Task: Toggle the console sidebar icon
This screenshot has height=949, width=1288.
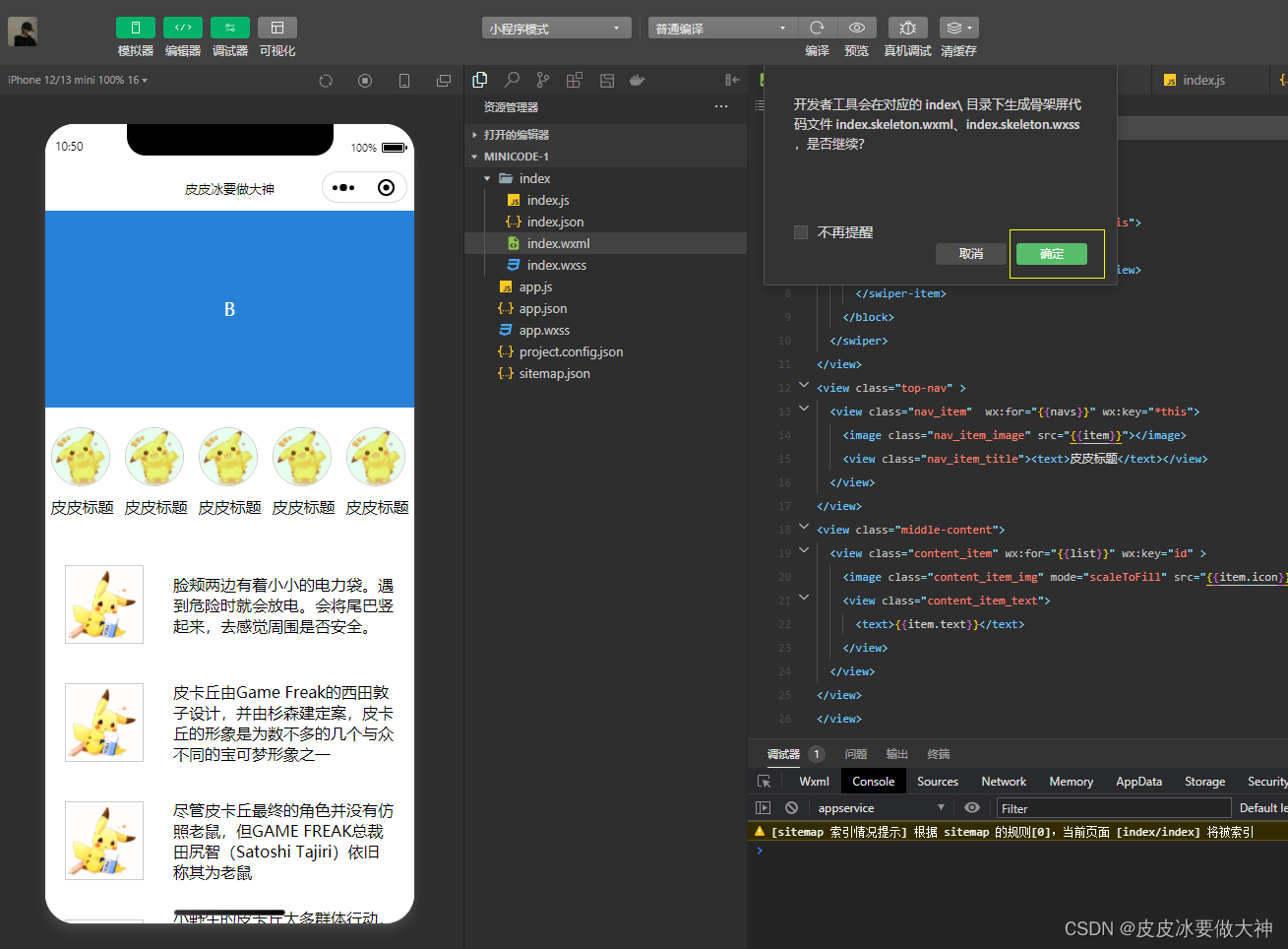Action: click(764, 807)
